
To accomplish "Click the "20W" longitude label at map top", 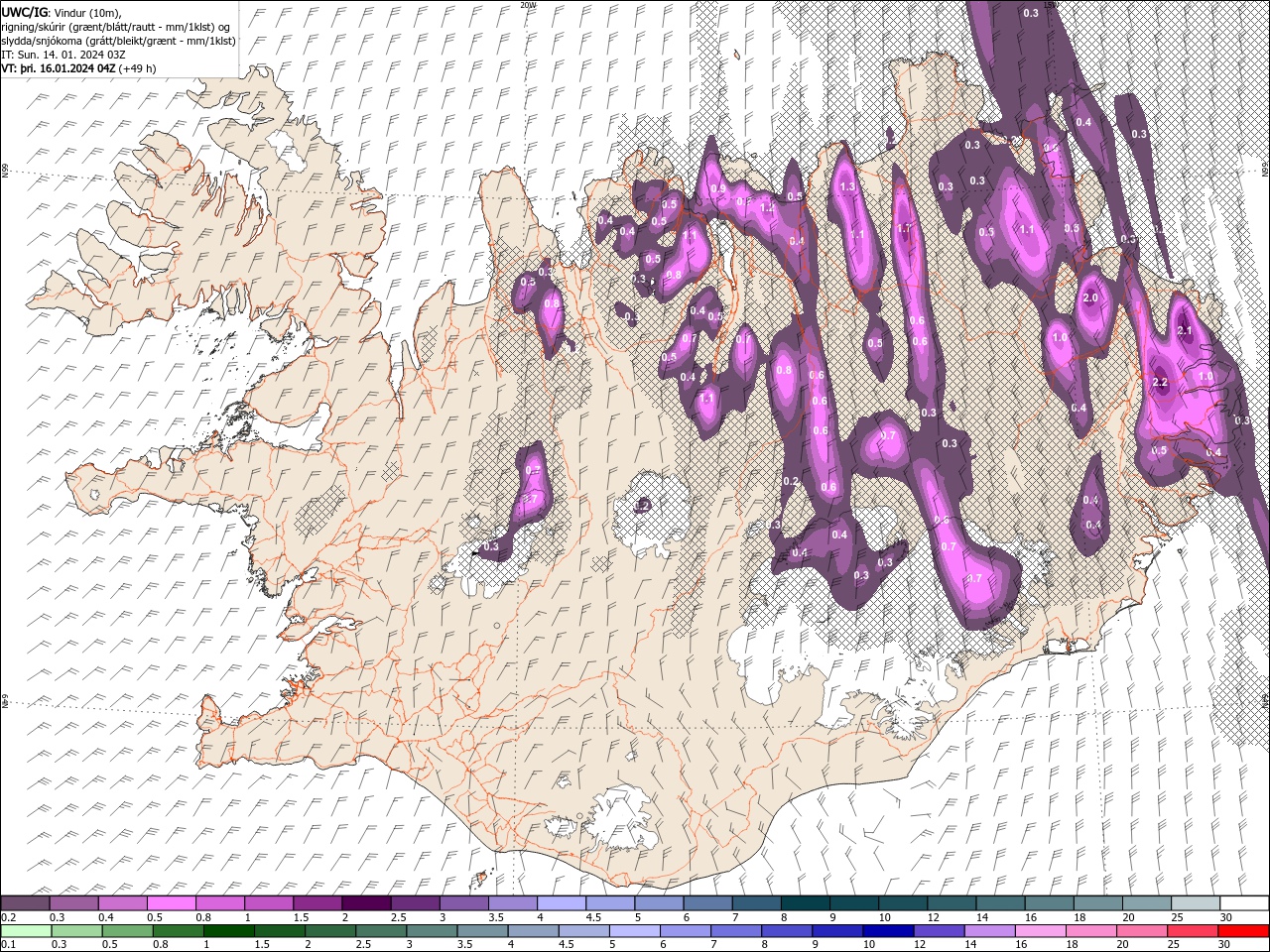I will [x=527, y=5].
